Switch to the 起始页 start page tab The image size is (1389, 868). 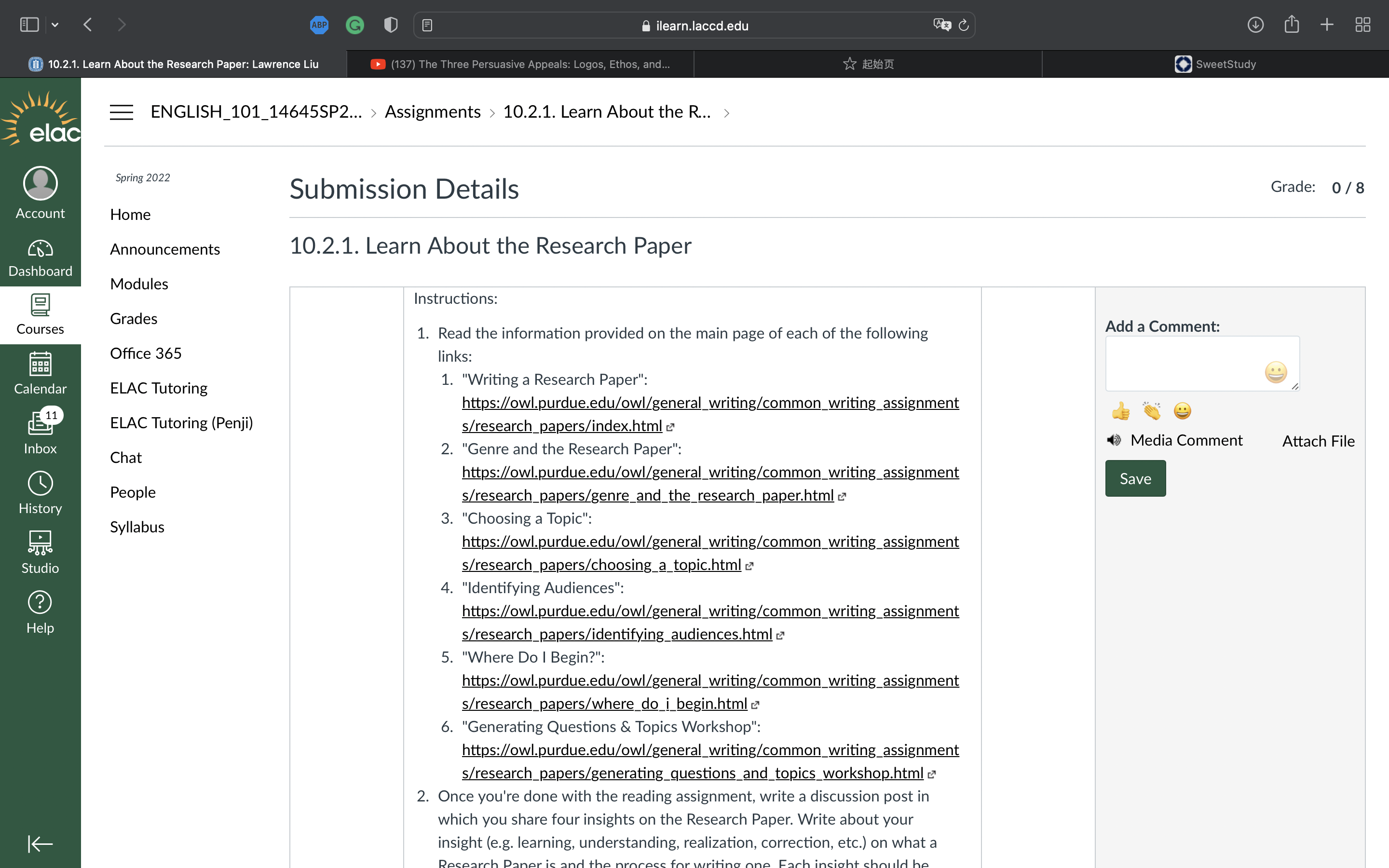point(868,64)
